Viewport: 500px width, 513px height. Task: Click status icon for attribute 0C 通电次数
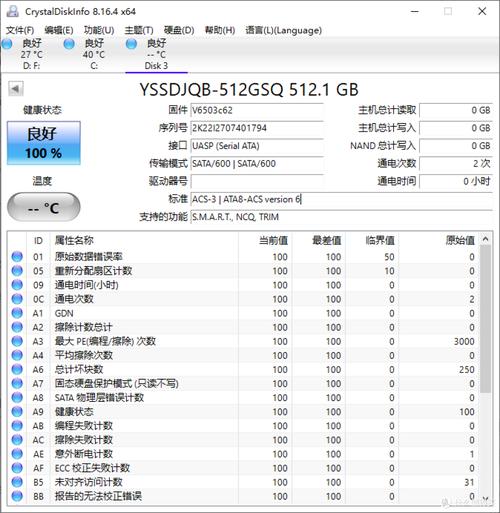click(17, 299)
